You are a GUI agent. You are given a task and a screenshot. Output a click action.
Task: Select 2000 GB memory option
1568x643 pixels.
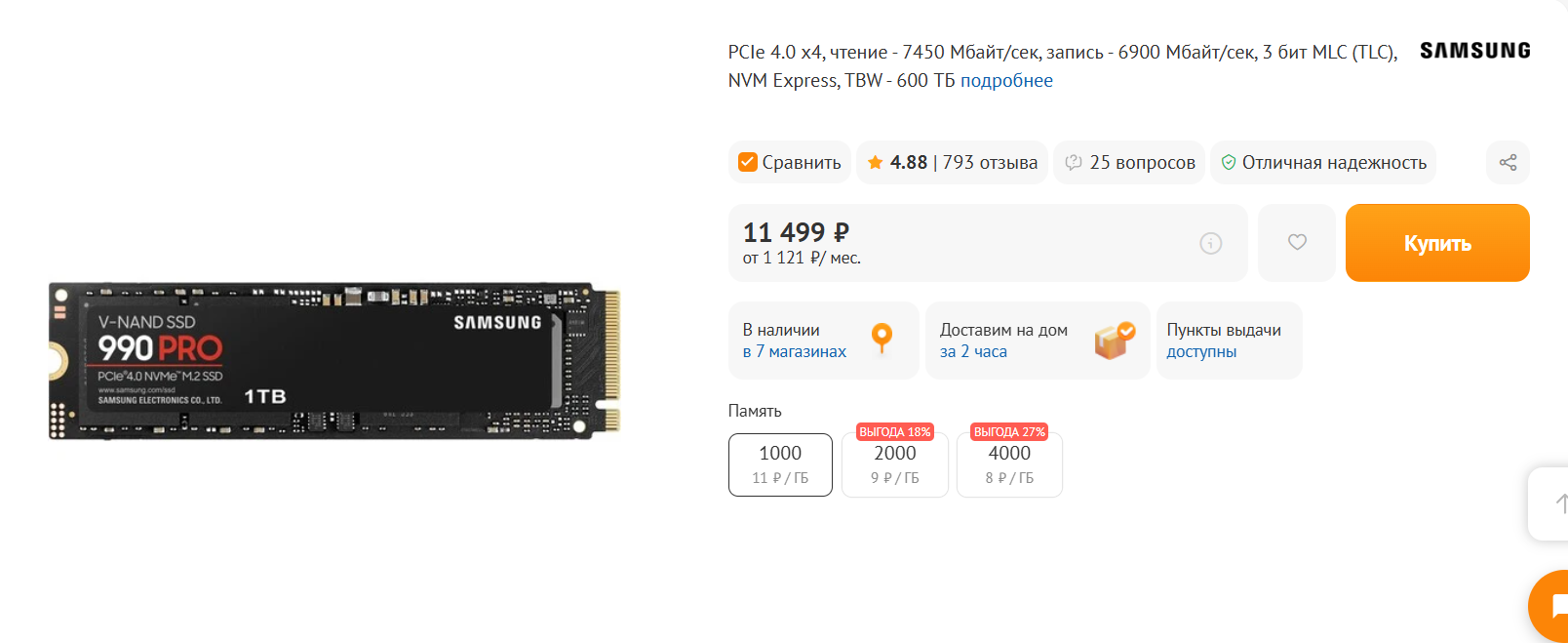[895, 464]
